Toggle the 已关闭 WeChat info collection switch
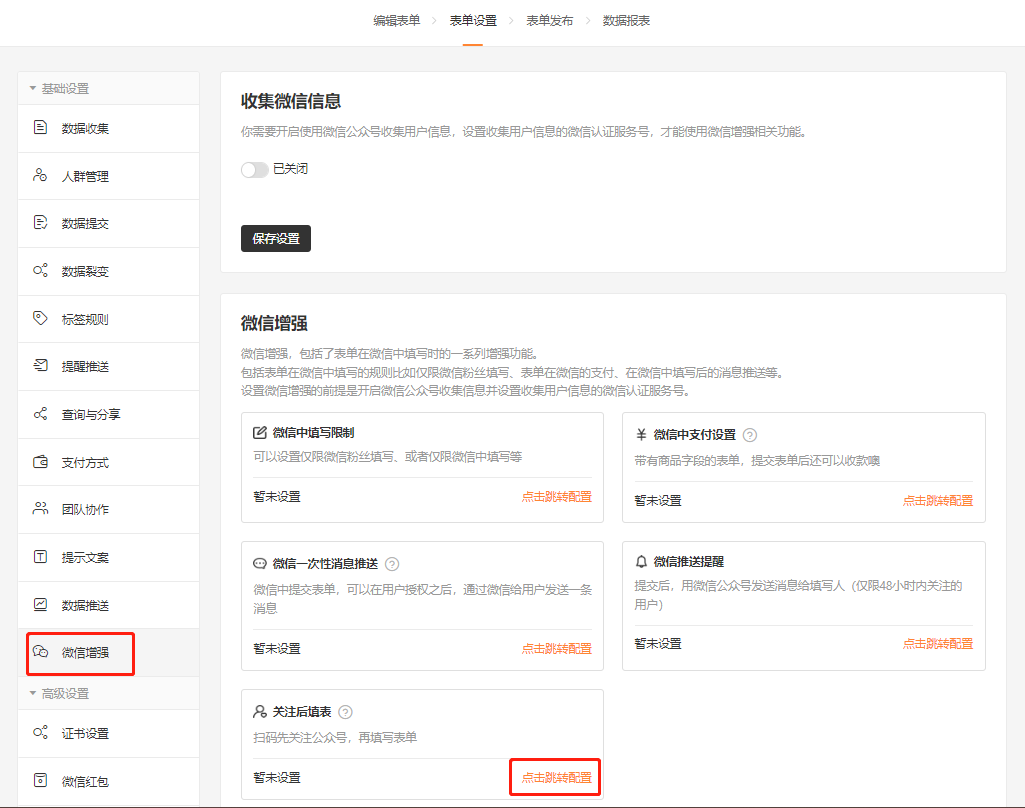 pos(255,170)
